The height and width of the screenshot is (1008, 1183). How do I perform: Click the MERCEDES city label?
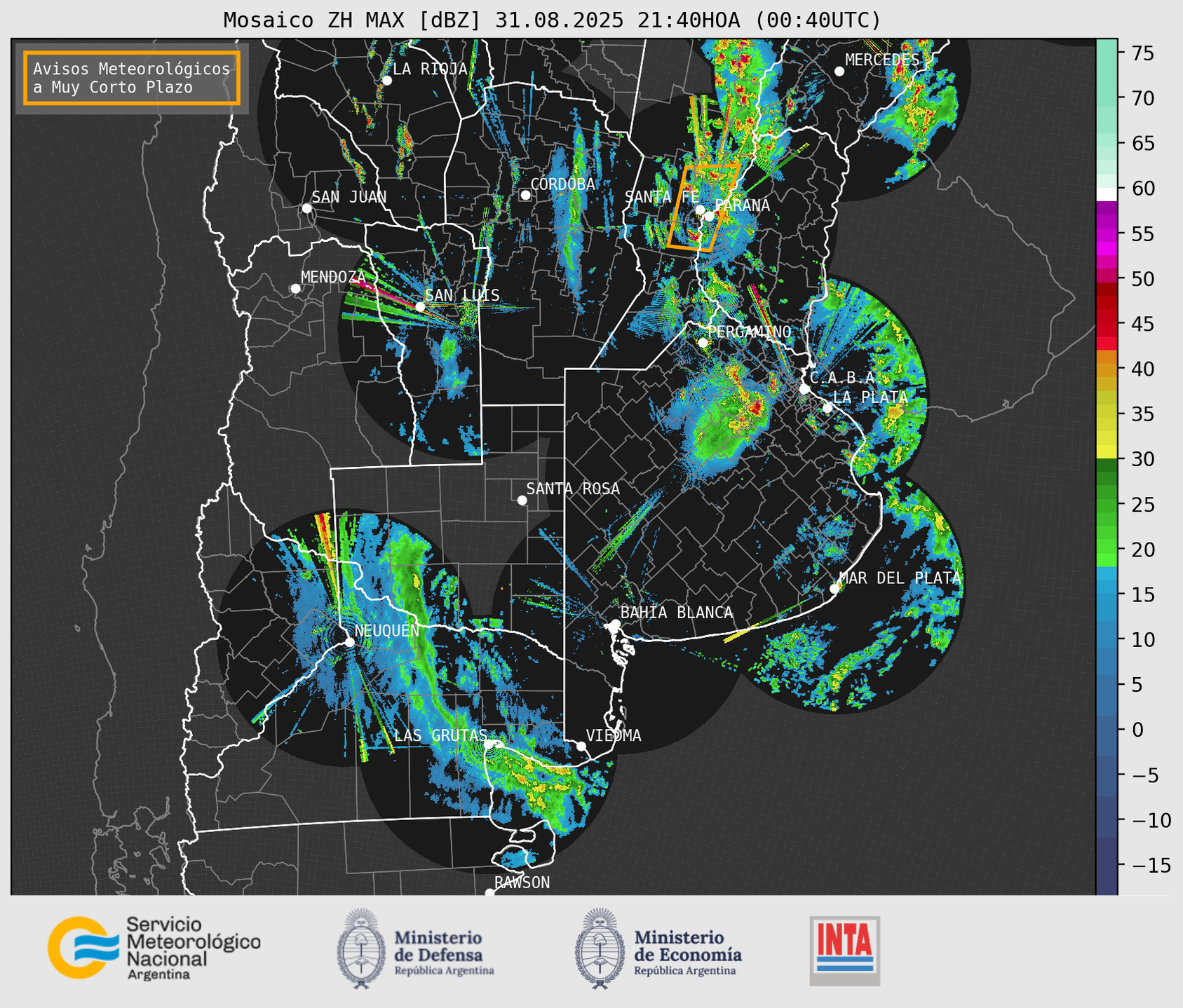[x=882, y=60]
